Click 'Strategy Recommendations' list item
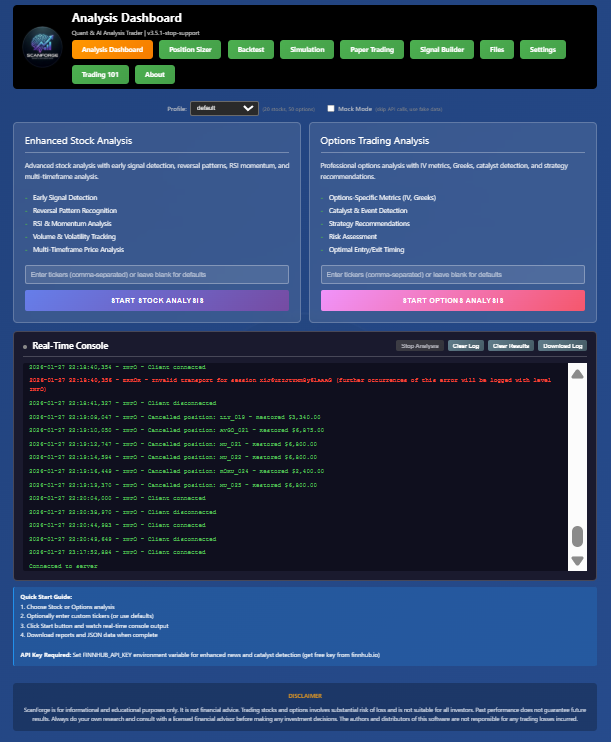Screen dimensions: 611x742 click(369, 223)
